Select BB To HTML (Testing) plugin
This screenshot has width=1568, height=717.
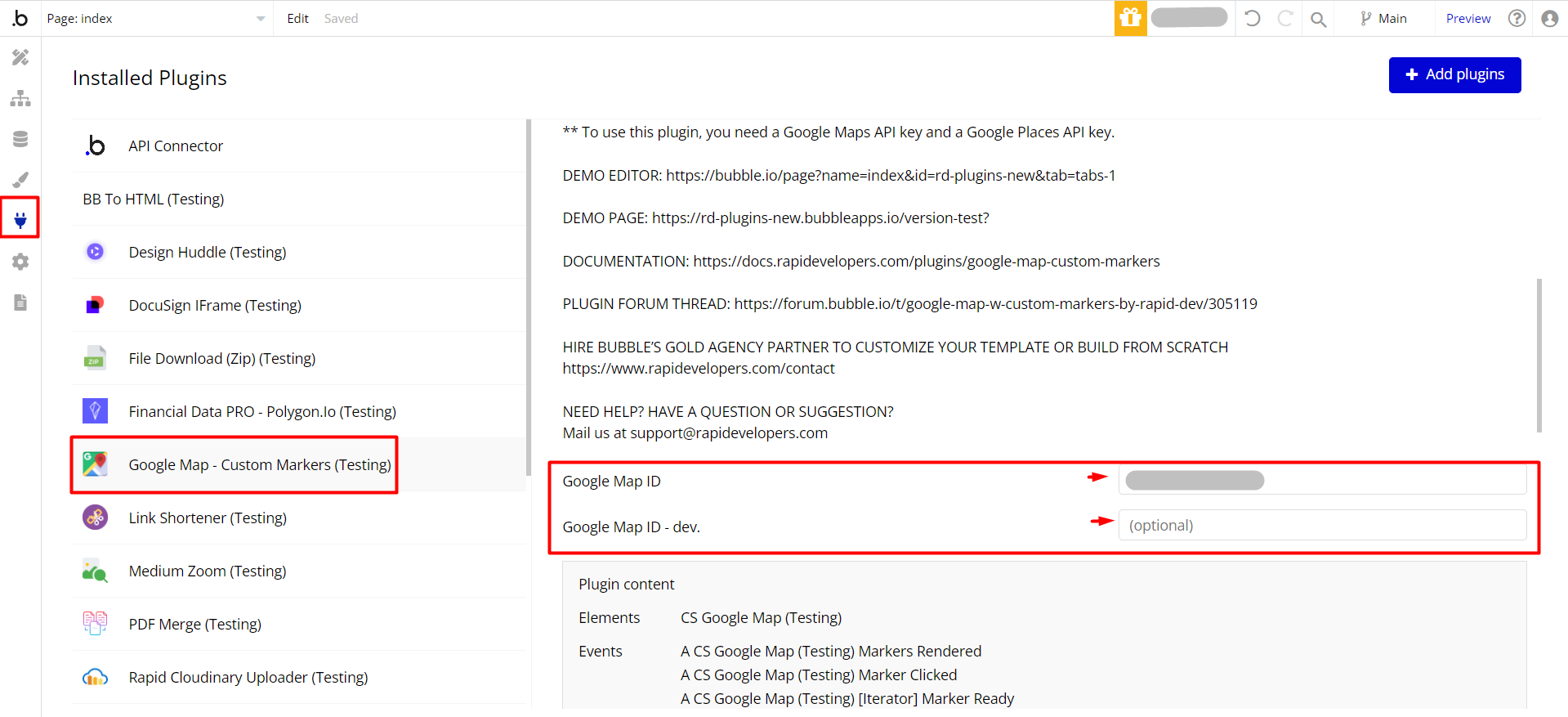click(299, 199)
